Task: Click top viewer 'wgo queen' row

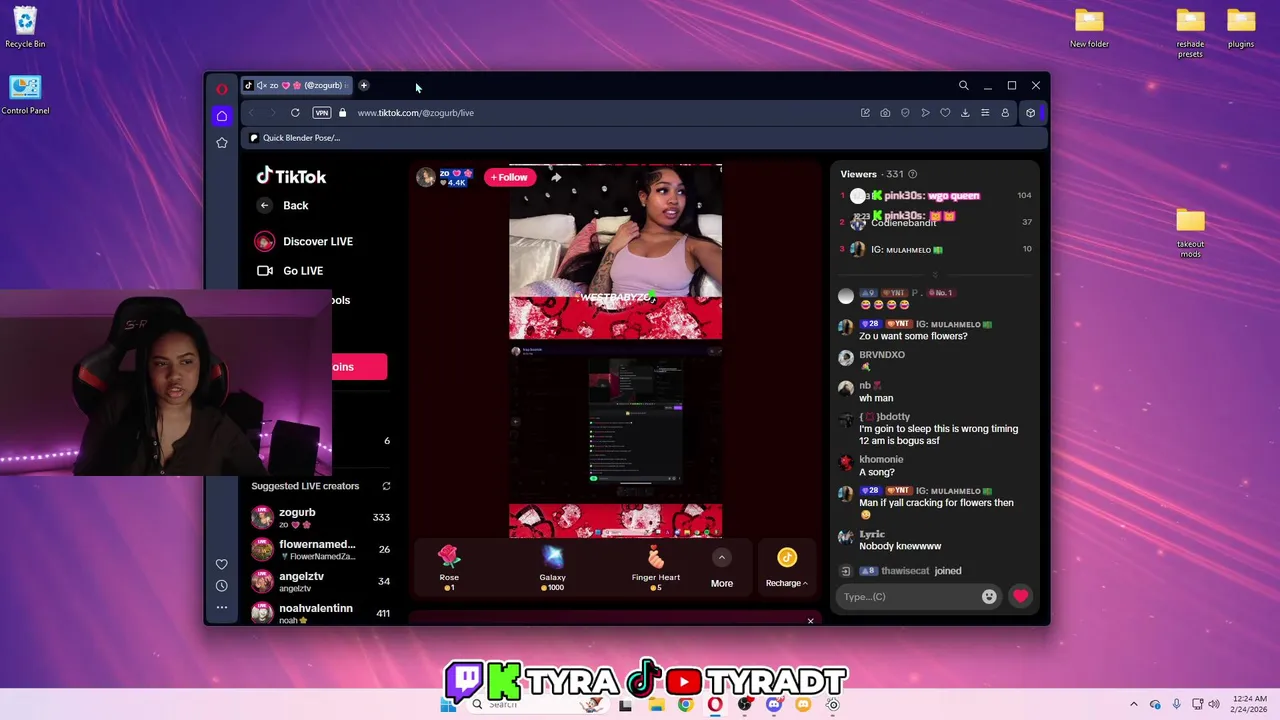Action: (936, 196)
